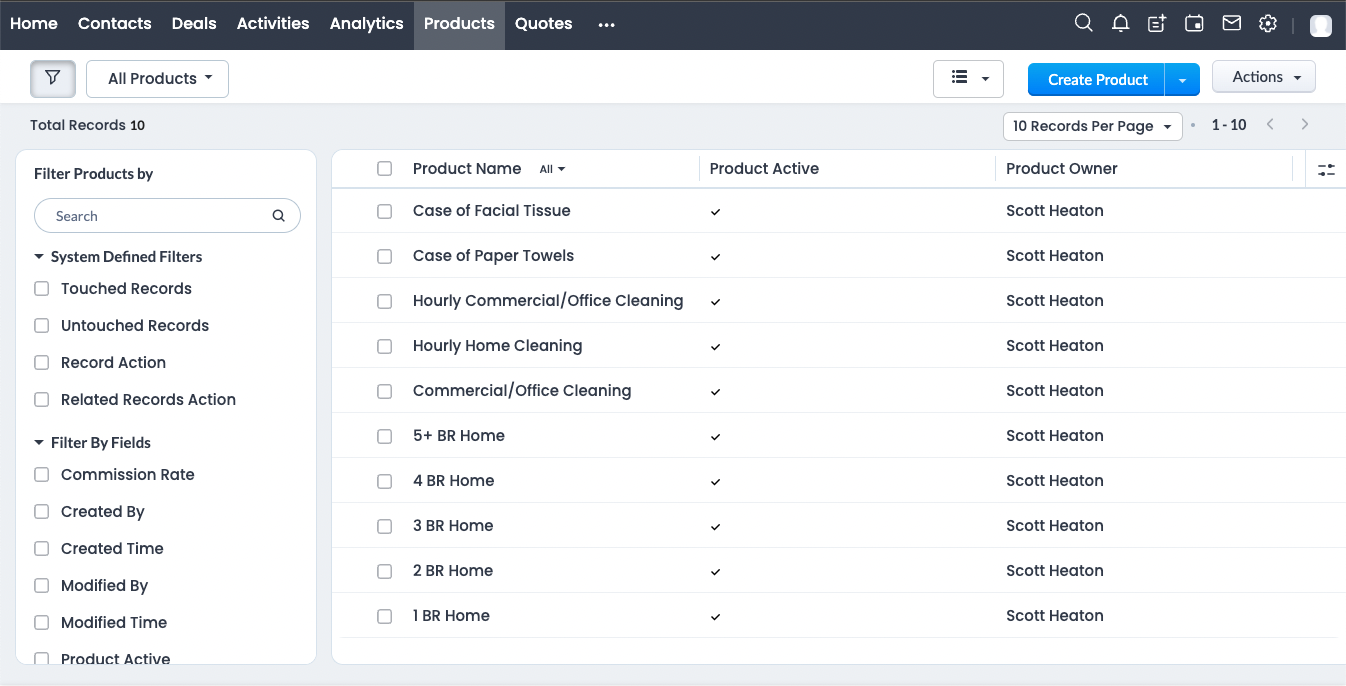Enable the Commission Rate field filter

tap(42, 475)
